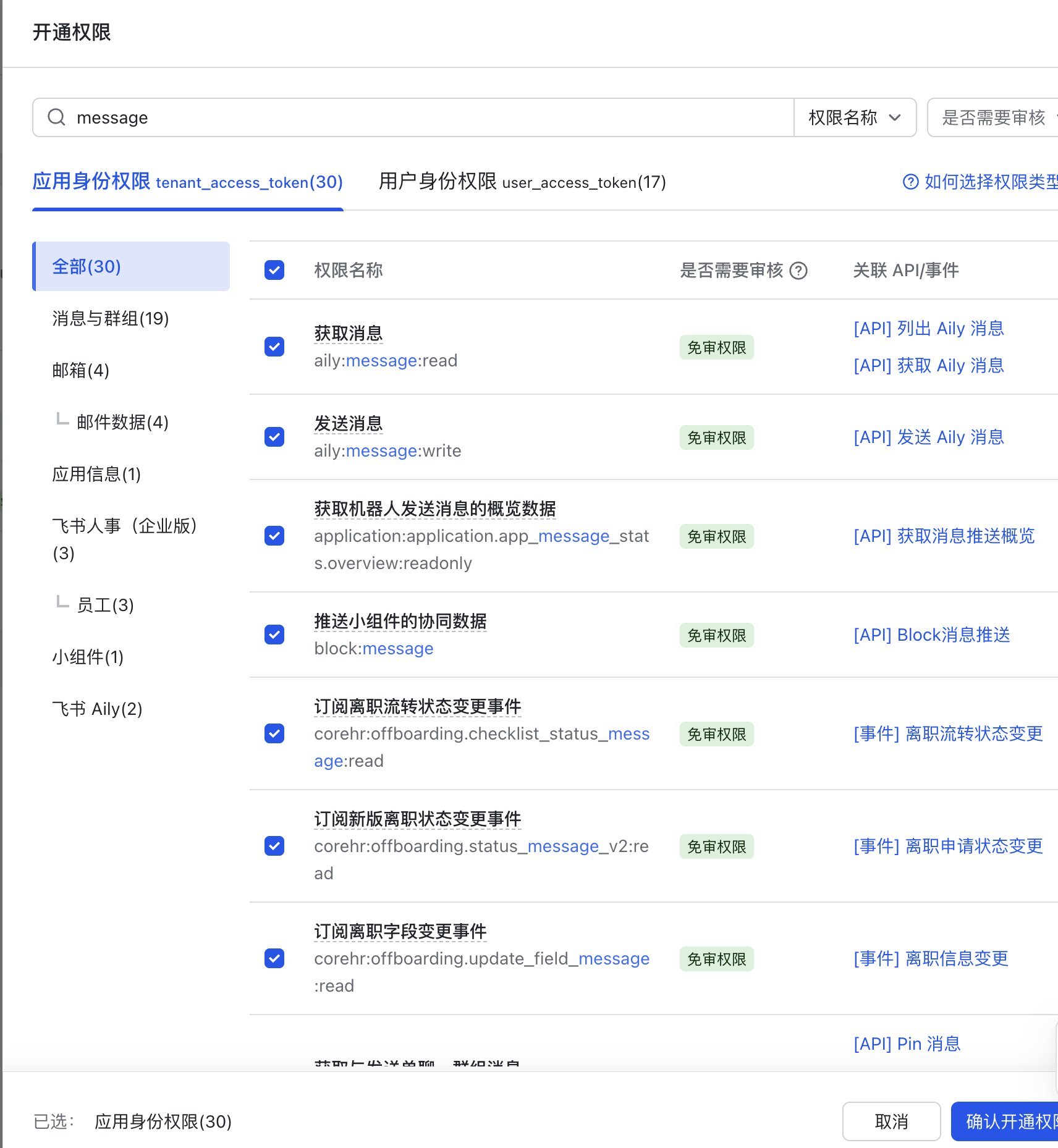Switch to the 应用身份权限 tab
The image size is (1058, 1148).
click(x=187, y=182)
